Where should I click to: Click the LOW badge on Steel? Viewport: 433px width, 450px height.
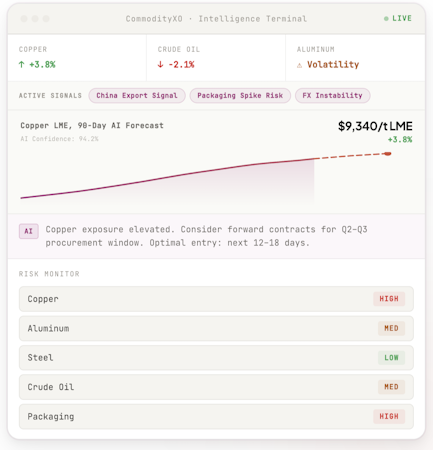391,358
